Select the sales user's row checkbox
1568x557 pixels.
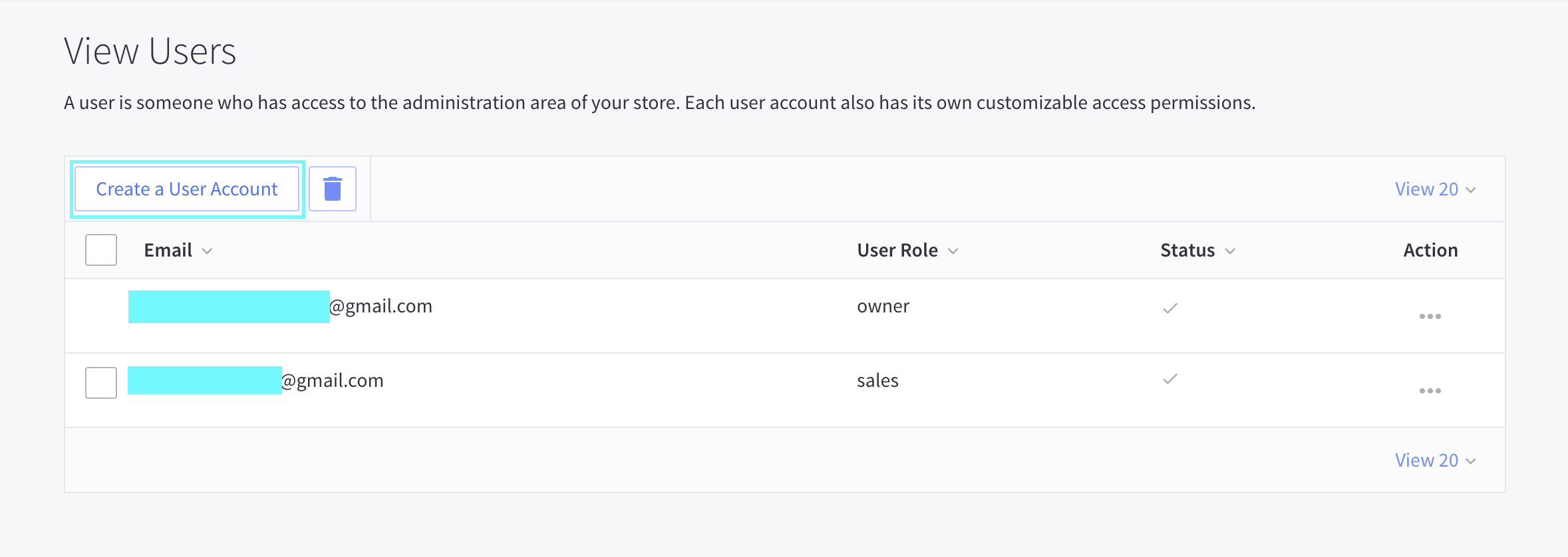[x=101, y=382]
